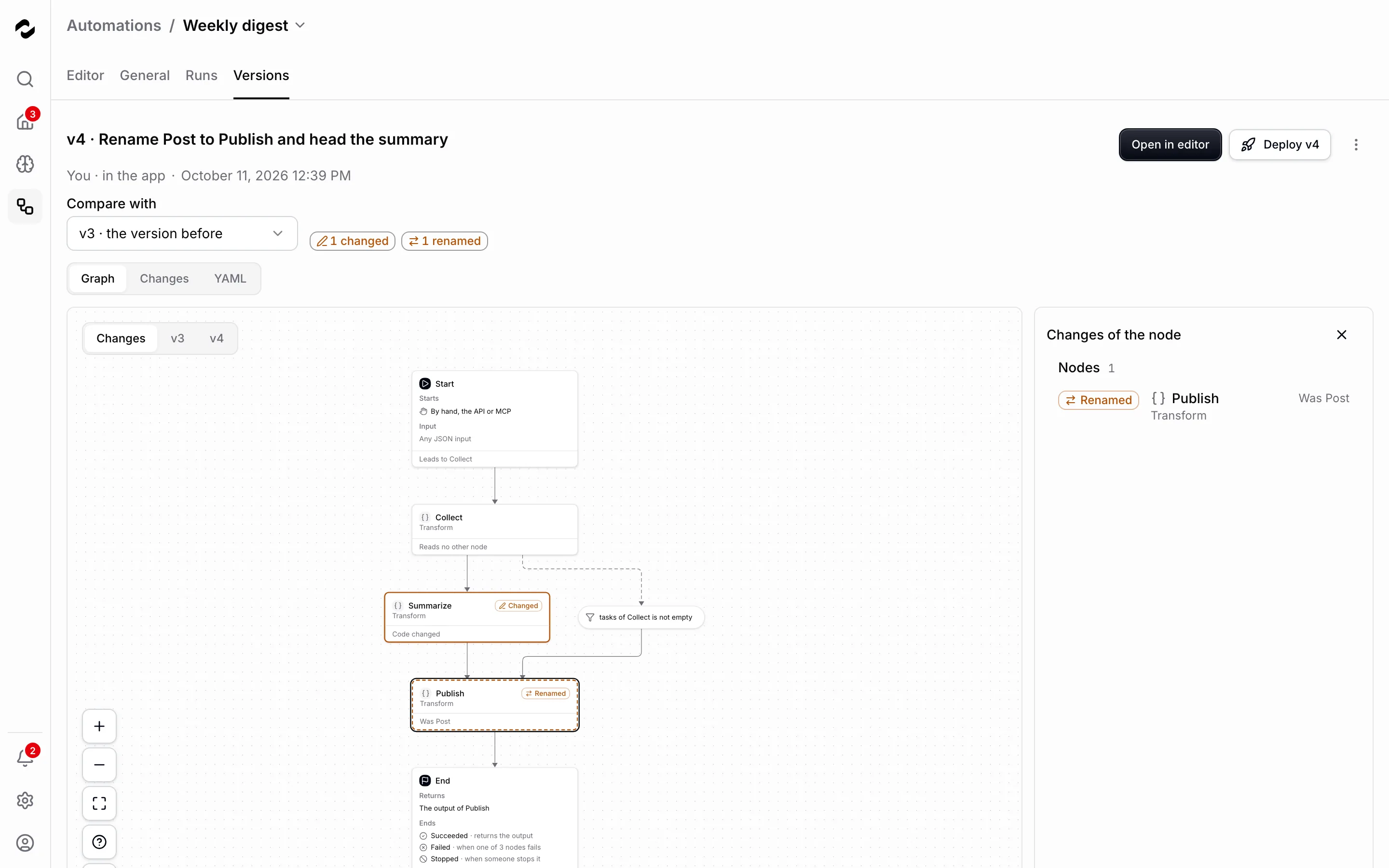1389x868 pixels.
Task: Open graph help with the question mark button
Action: click(x=99, y=841)
